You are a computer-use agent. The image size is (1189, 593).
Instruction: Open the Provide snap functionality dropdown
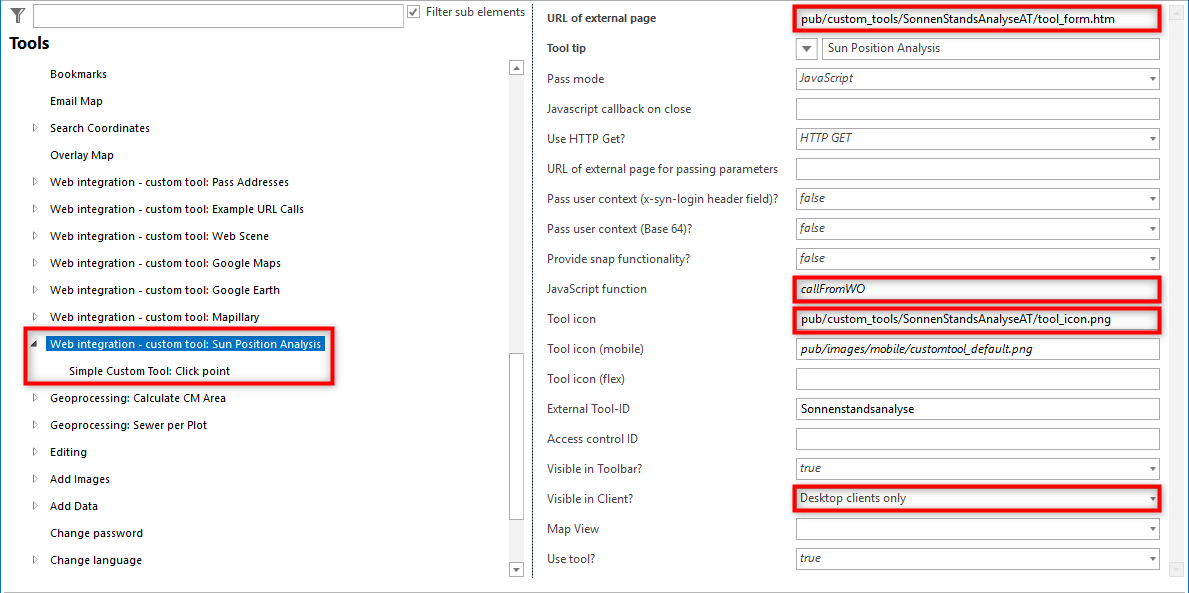tap(1150, 258)
